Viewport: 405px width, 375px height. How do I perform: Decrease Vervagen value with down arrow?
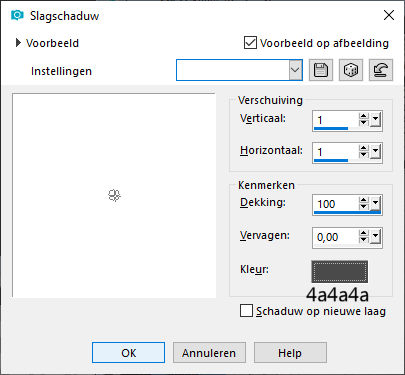[x=364, y=240]
